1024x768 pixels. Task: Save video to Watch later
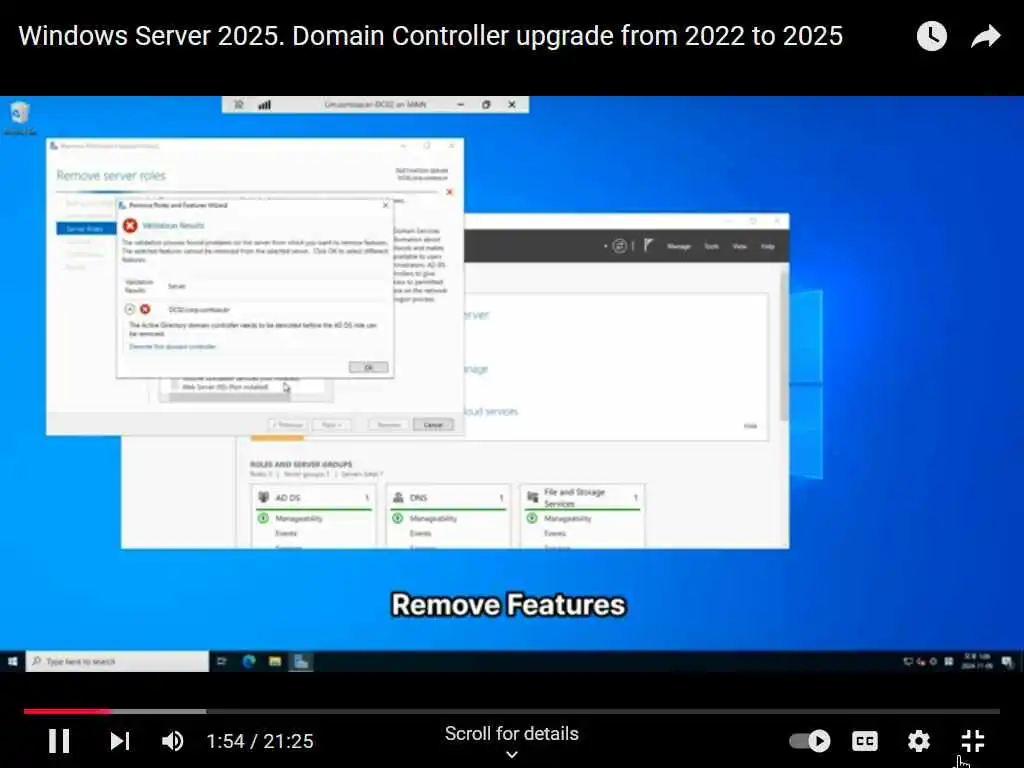[931, 36]
